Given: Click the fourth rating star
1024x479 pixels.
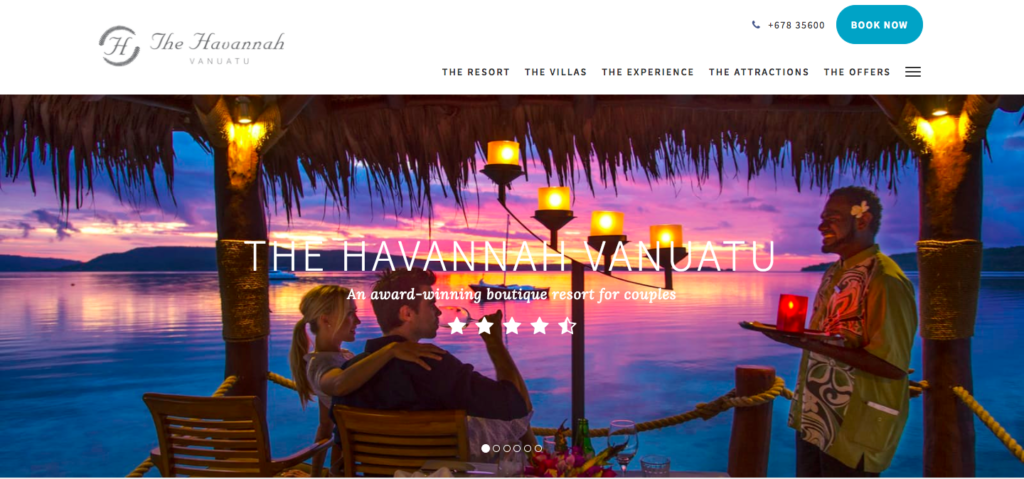Looking at the screenshot, I should click(x=539, y=325).
